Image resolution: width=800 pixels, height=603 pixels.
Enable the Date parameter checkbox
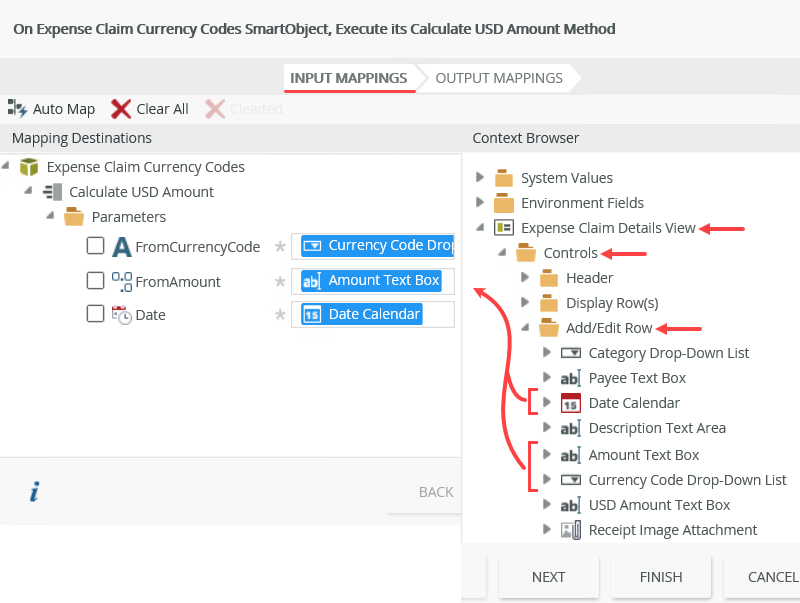95,314
